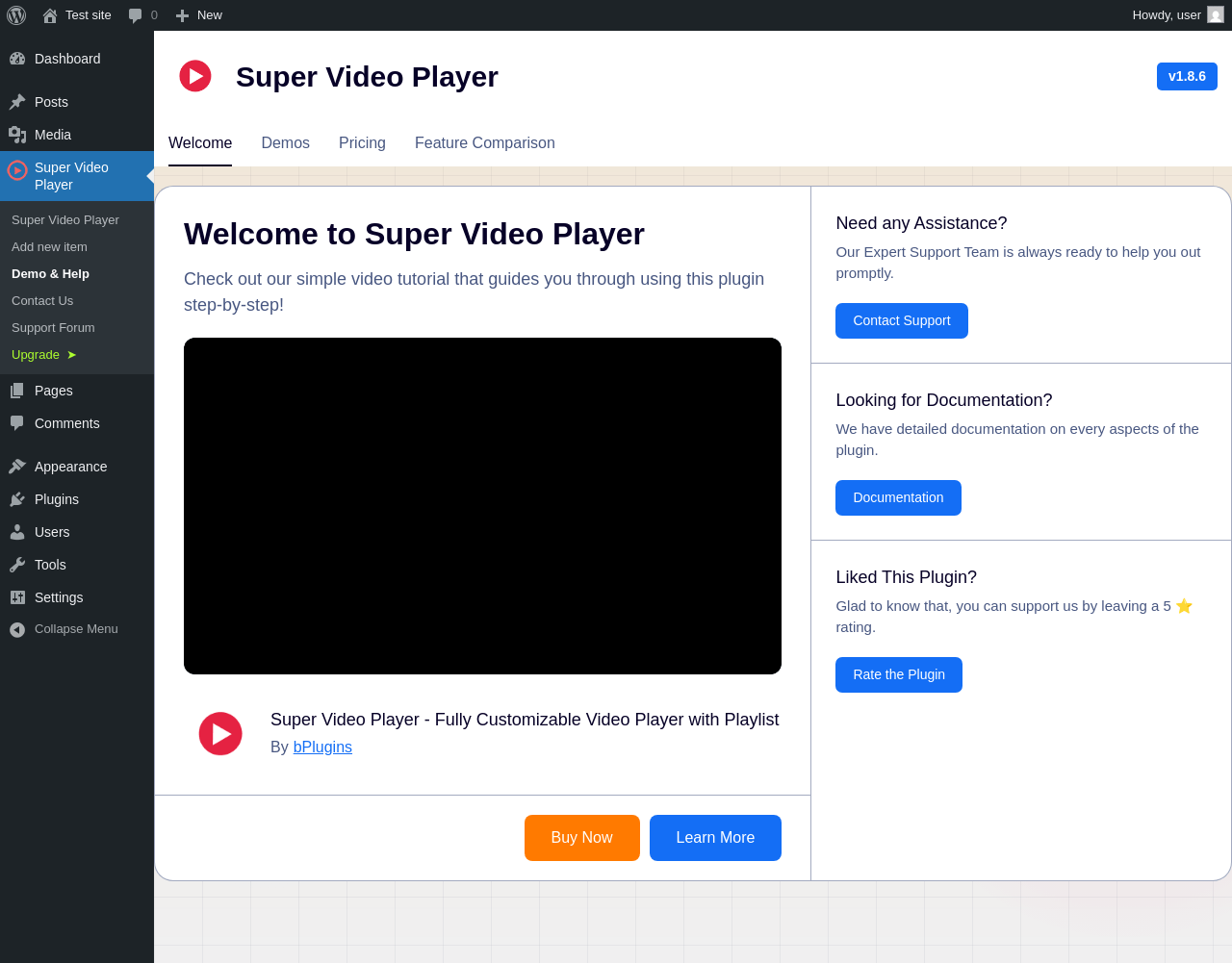
Task: Open the Users menu item
Action: coord(52,532)
